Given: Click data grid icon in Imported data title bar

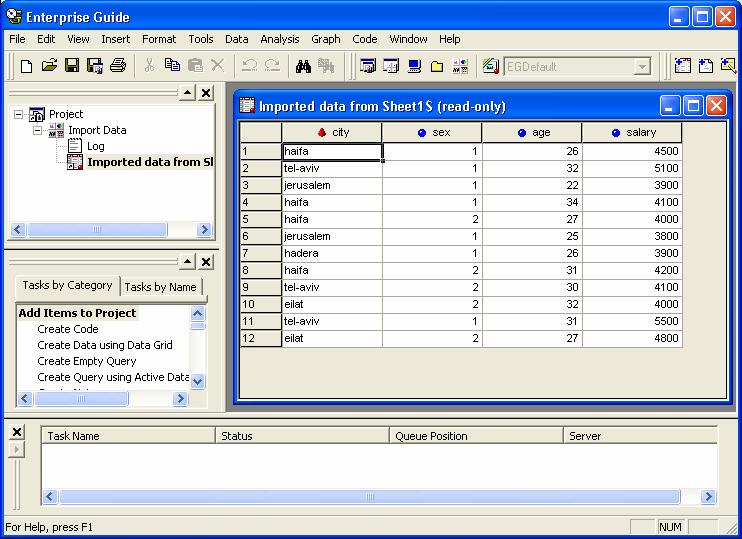Looking at the screenshot, I should click(x=247, y=106).
